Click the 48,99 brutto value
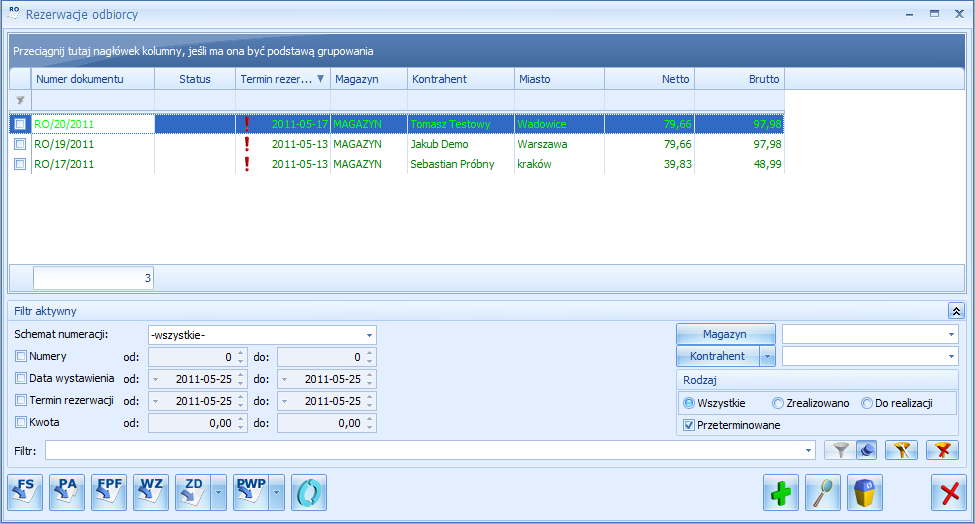The width and height of the screenshot is (975, 524). [x=767, y=164]
